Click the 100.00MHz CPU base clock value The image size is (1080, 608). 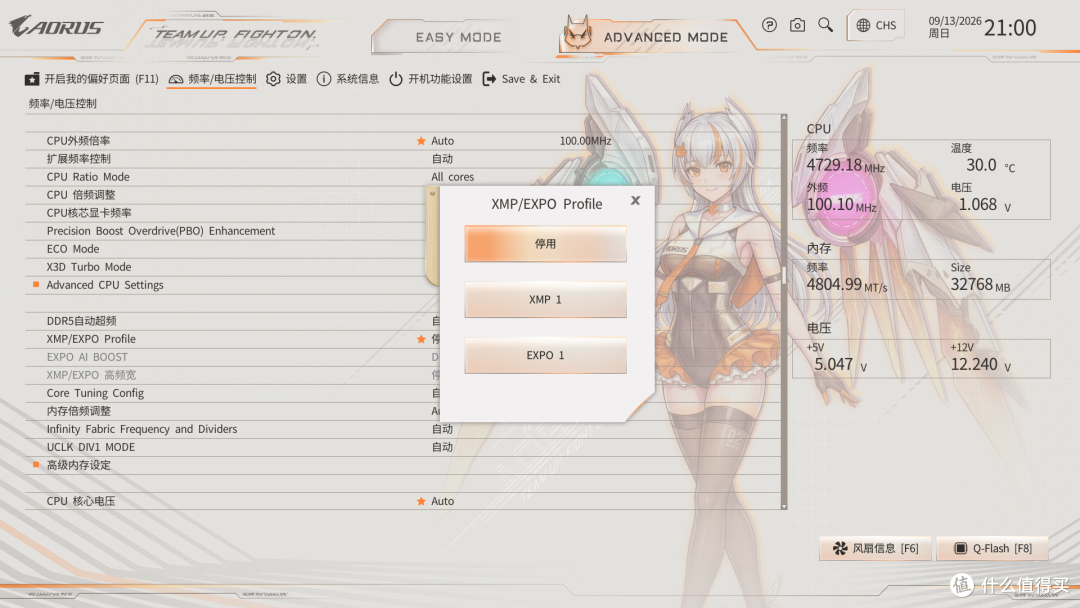(x=585, y=140)
